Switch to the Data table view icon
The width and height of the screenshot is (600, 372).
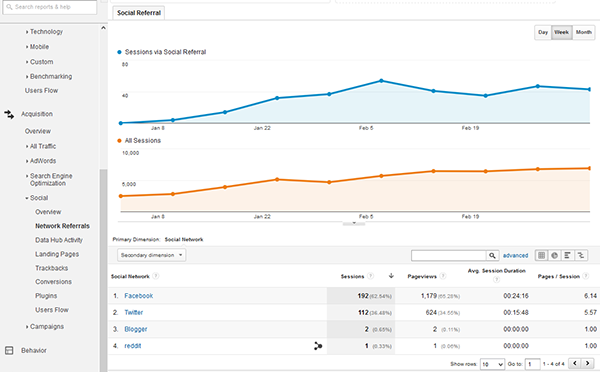[541, 255]
